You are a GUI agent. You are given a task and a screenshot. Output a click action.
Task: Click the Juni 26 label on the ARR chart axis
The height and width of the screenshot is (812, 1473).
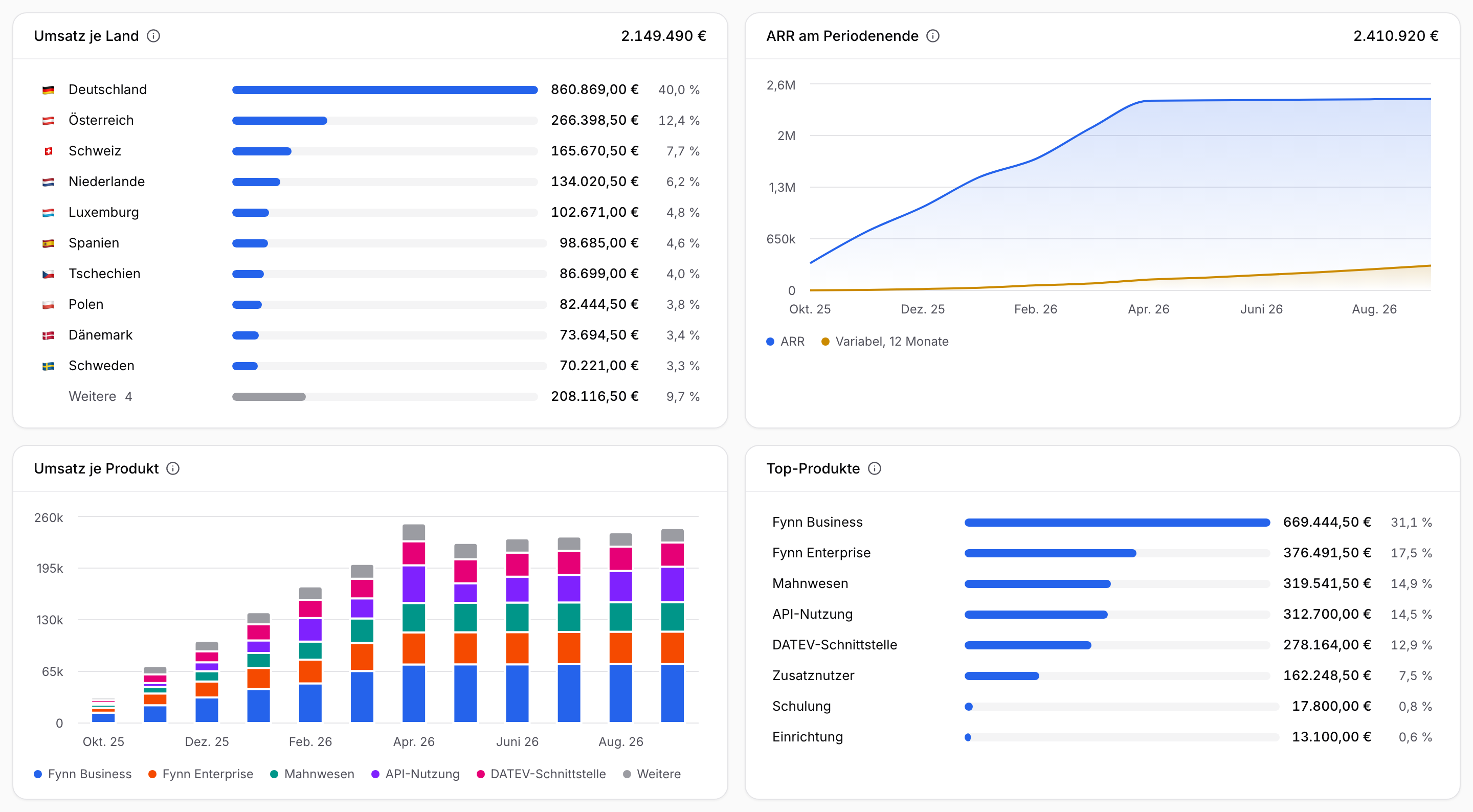pyautogui.click(x=1261, y=309)
